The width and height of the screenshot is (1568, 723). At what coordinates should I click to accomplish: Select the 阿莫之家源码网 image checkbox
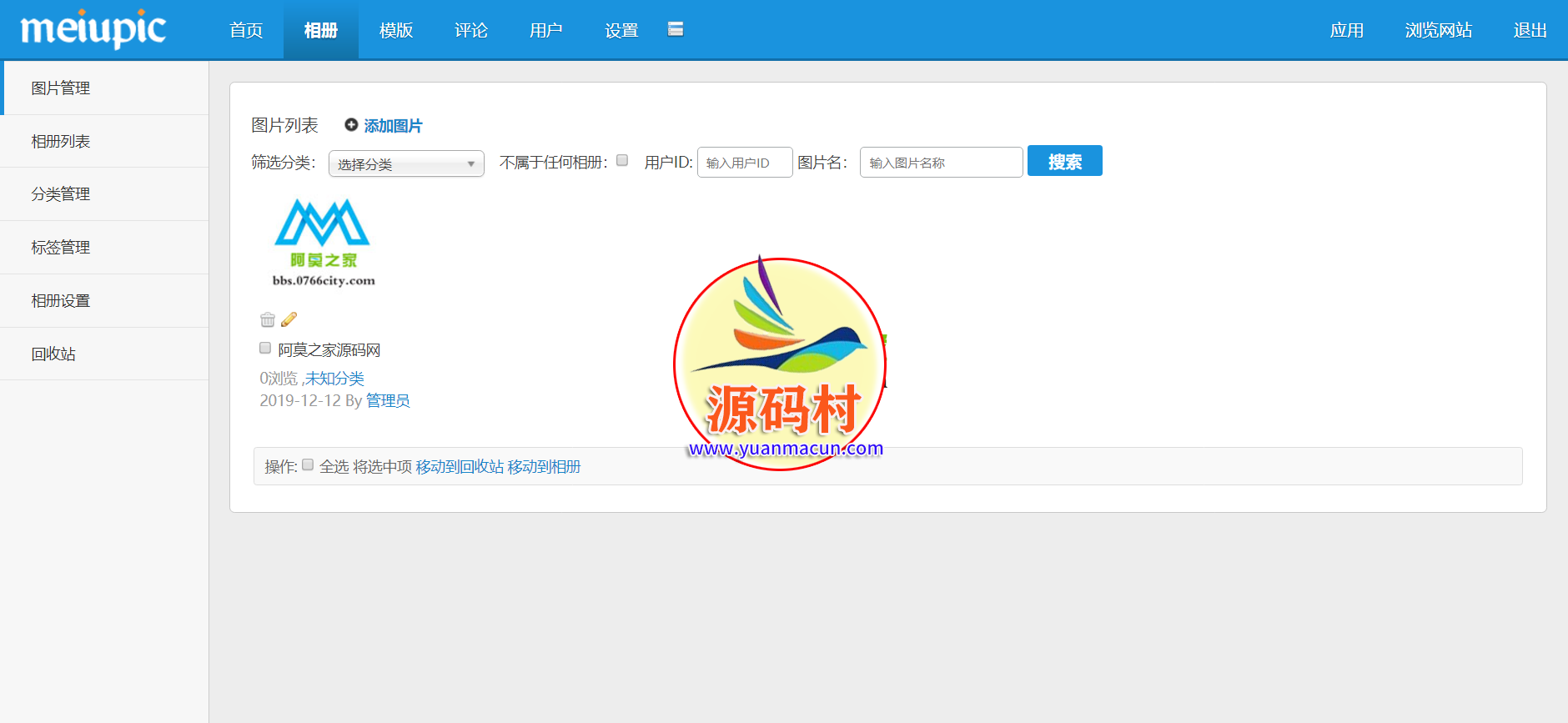(x=265, y=349)
